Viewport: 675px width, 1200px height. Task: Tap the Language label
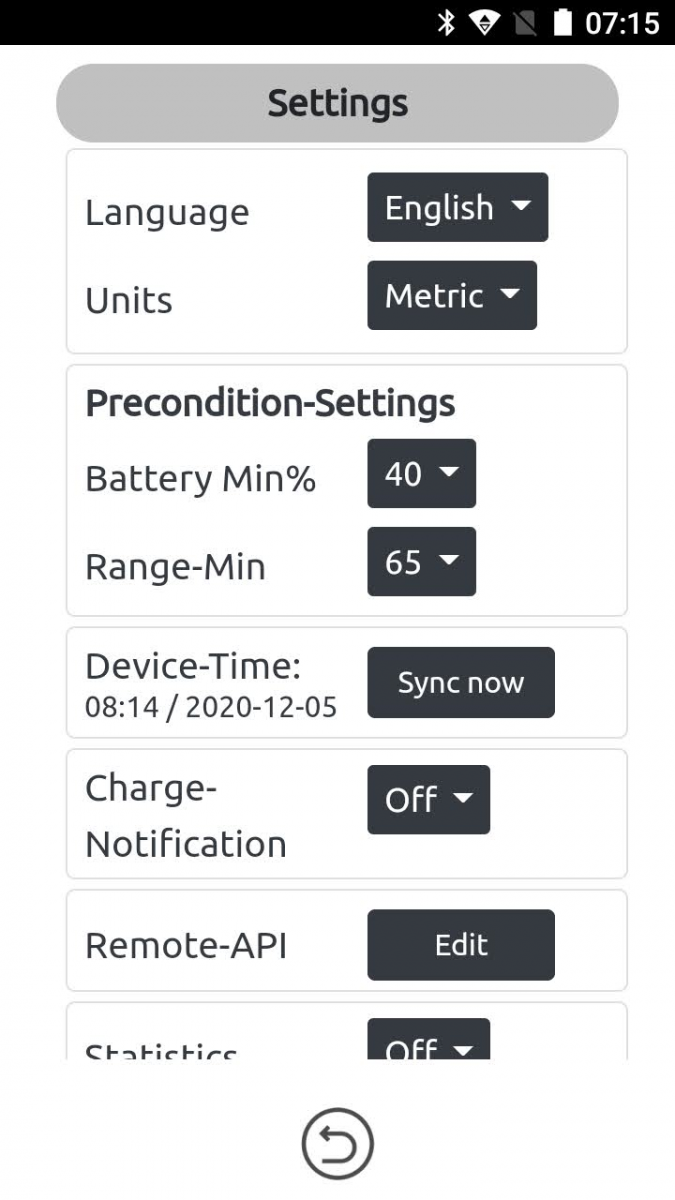pos(167,213)
